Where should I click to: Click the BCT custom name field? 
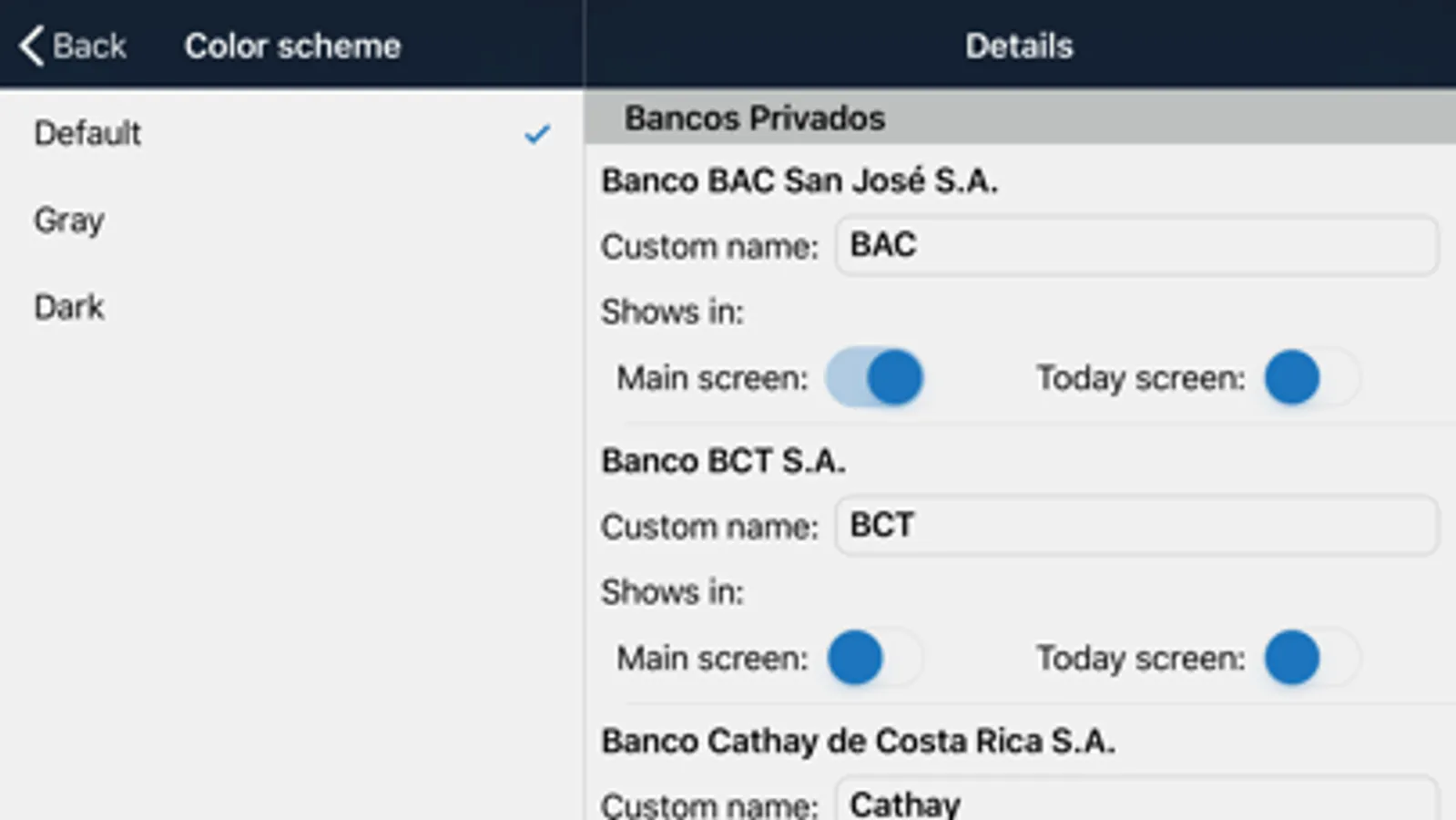[1135, 526]
